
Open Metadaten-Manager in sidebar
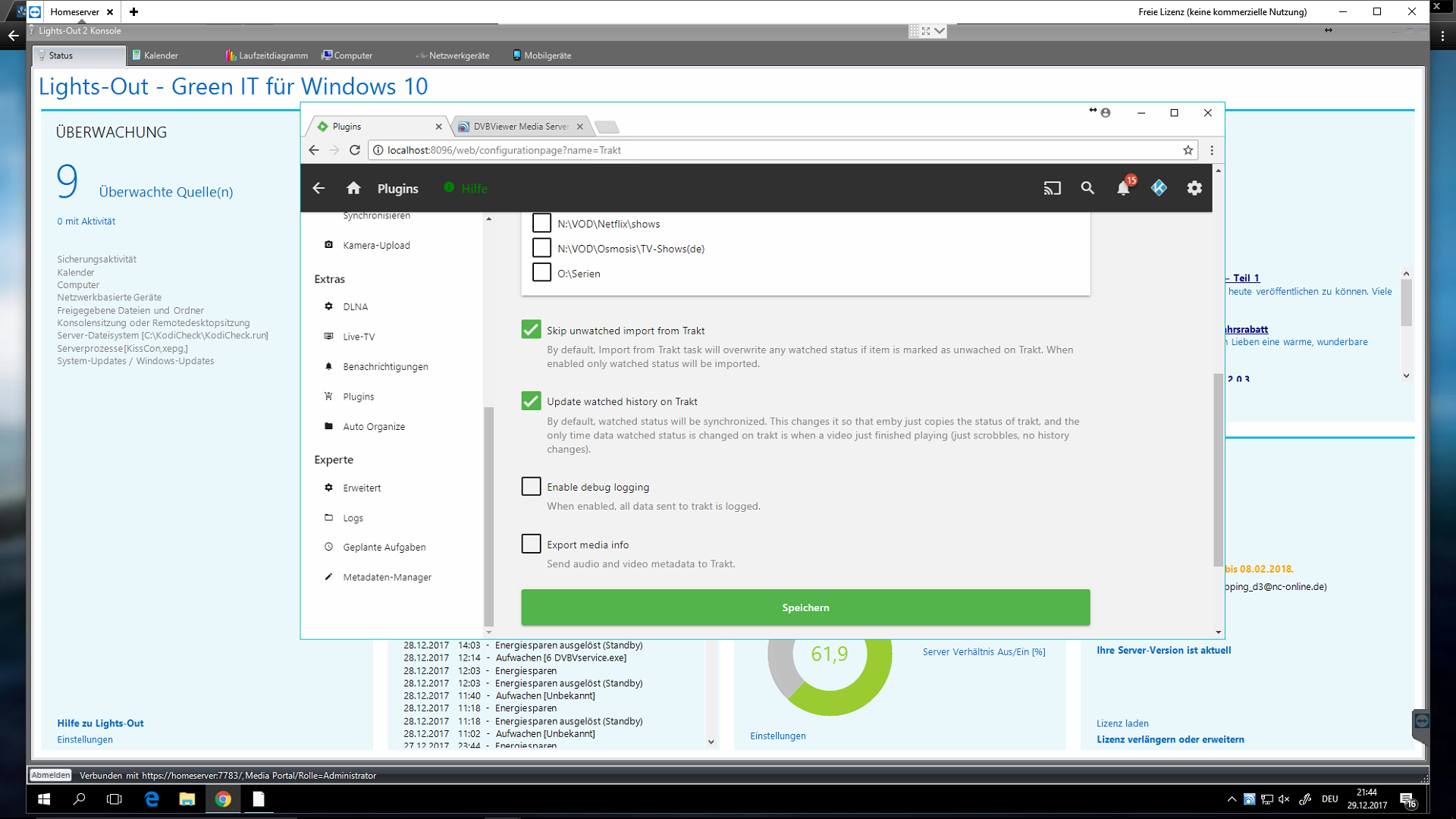[387, 577]
